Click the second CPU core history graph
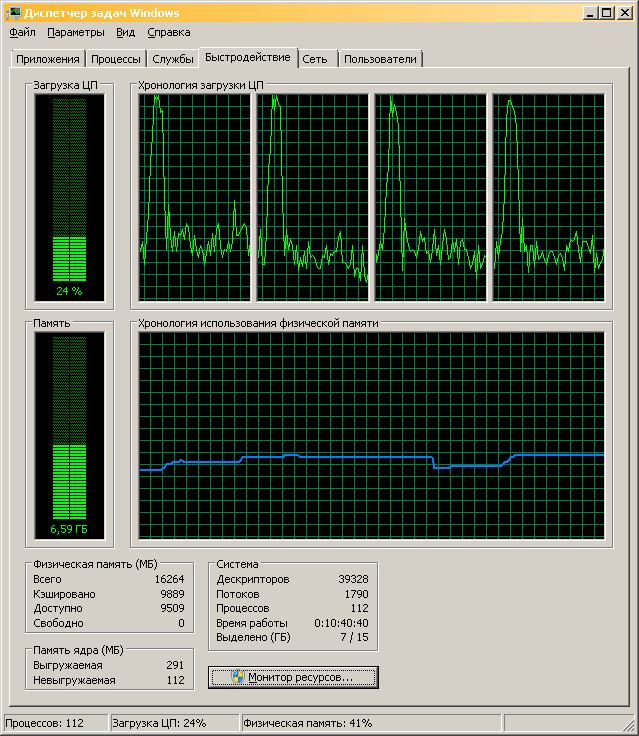The height and width of the screenshot is (736, 639). pyautogui.click(x=312, y=197)
